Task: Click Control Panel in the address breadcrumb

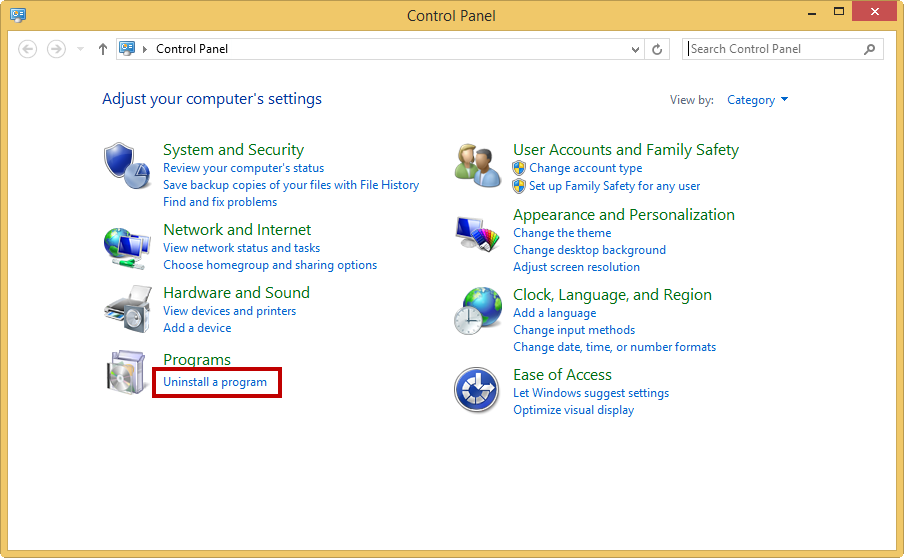Action: pyautogui.click(x=192, y=49)
